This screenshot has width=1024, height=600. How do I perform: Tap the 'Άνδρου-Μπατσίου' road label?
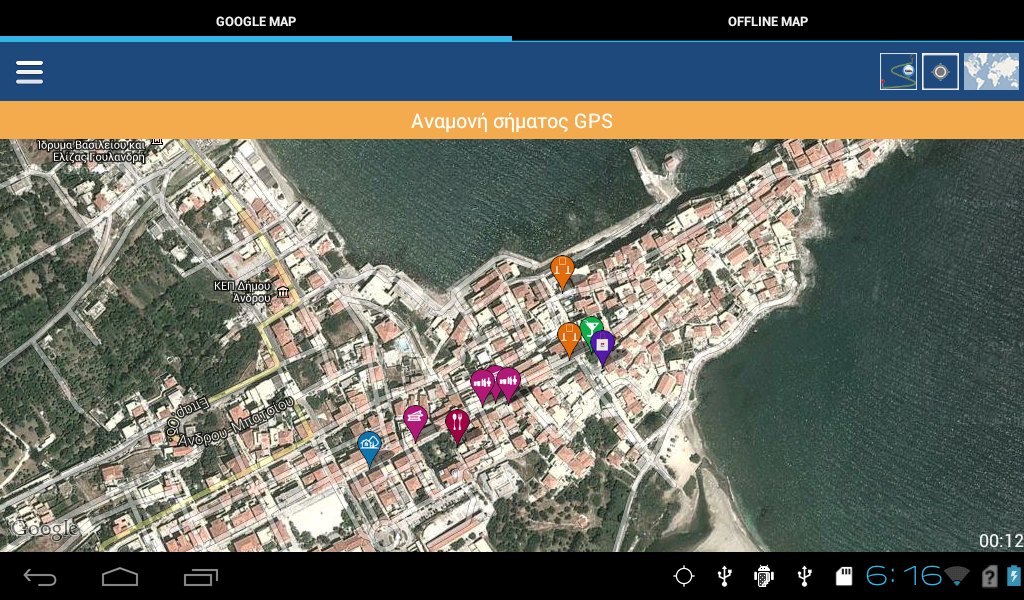click(236, 422)
